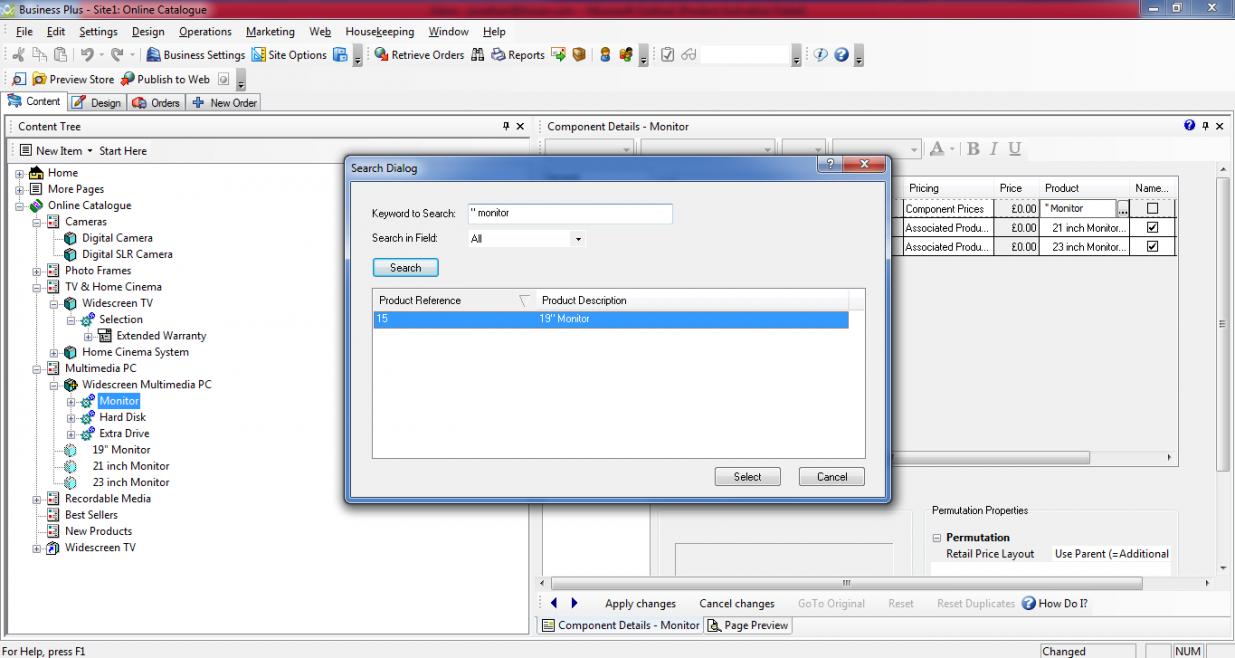
Task: Click the Retrieve Orders icon
Action: click(x=381, y=55)
